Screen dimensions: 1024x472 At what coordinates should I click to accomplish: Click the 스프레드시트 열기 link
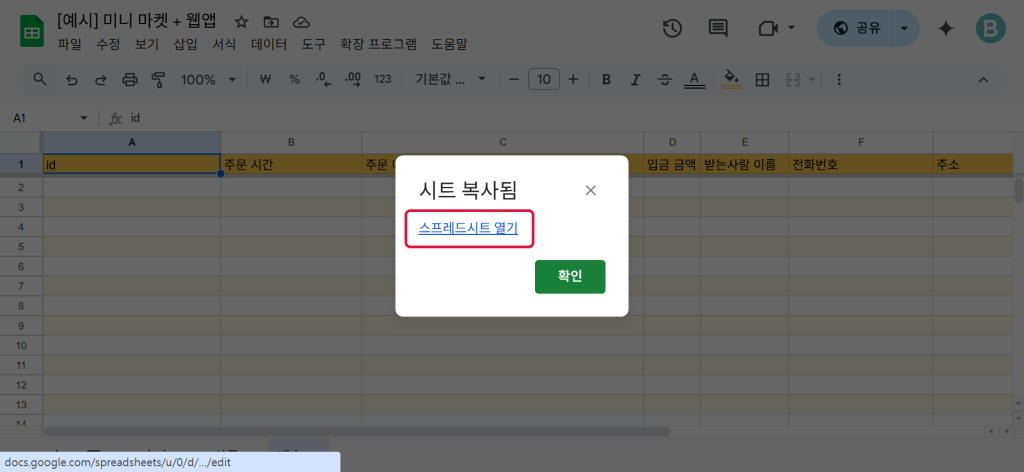pos(469,228)
